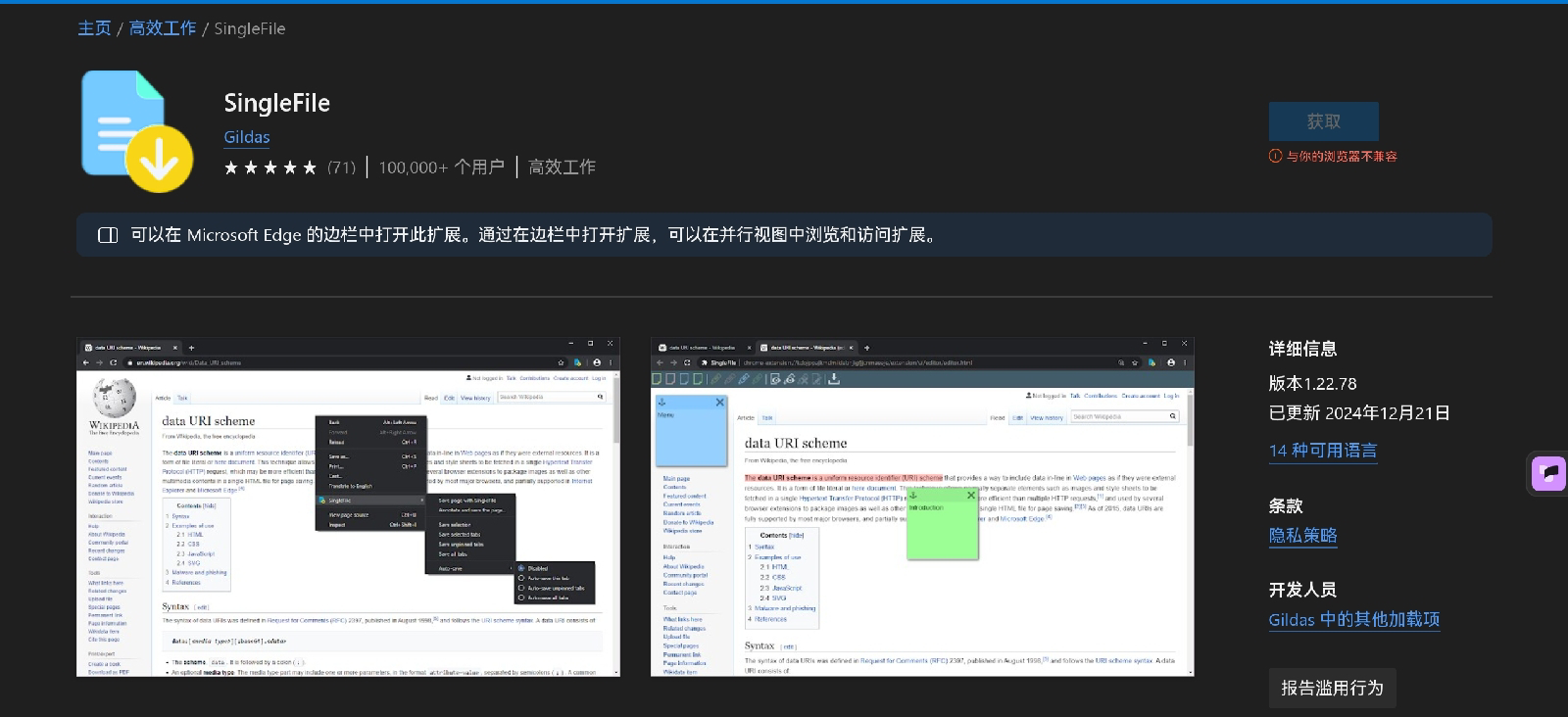Screen dimensions: 1568x717
Task: Click the SingleFile extension title
Action: coord(276,103)
